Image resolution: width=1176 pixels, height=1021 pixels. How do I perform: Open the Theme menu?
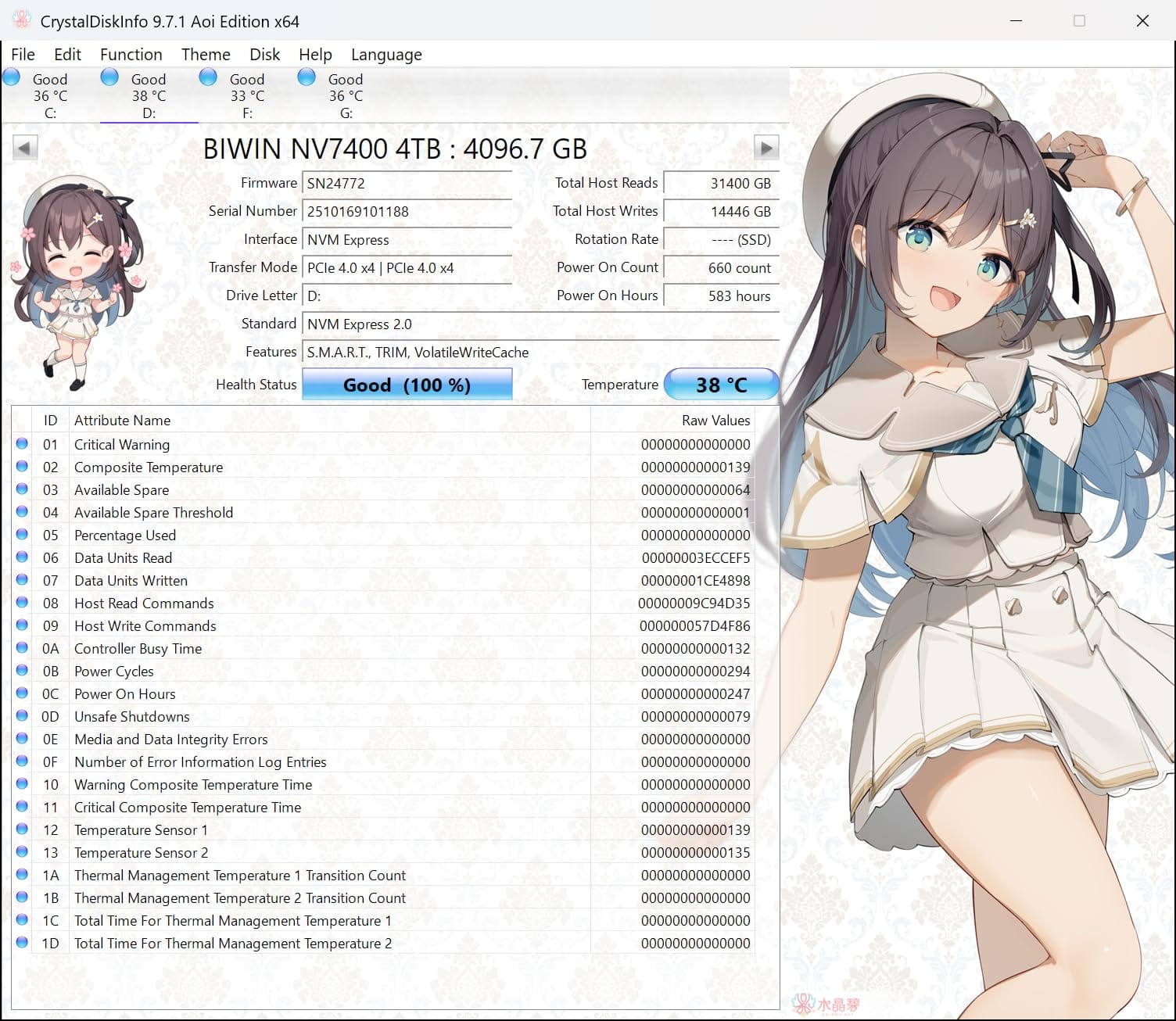click(206, 55)
